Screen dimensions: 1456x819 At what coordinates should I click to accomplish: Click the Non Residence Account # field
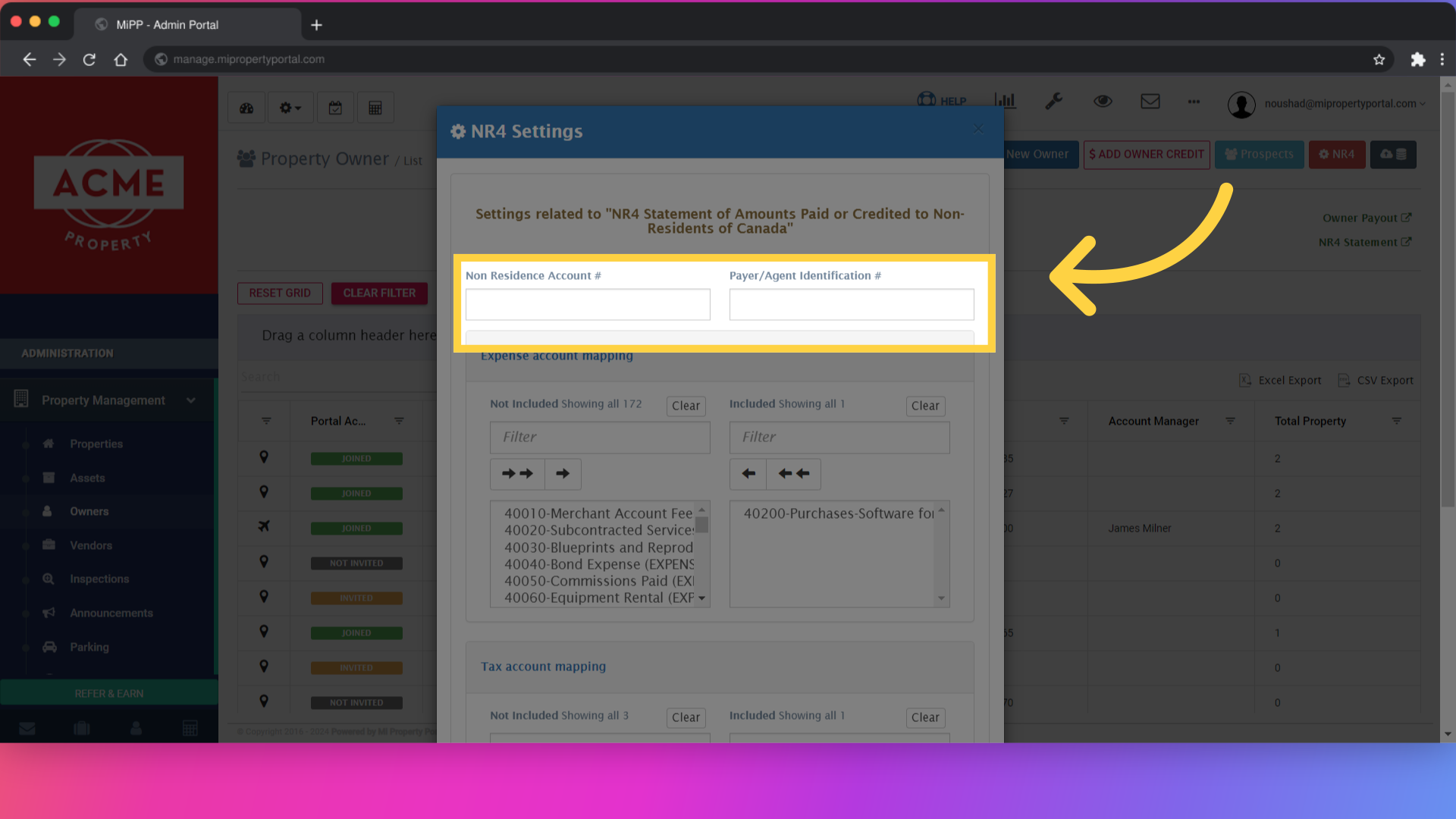point(588,305)
